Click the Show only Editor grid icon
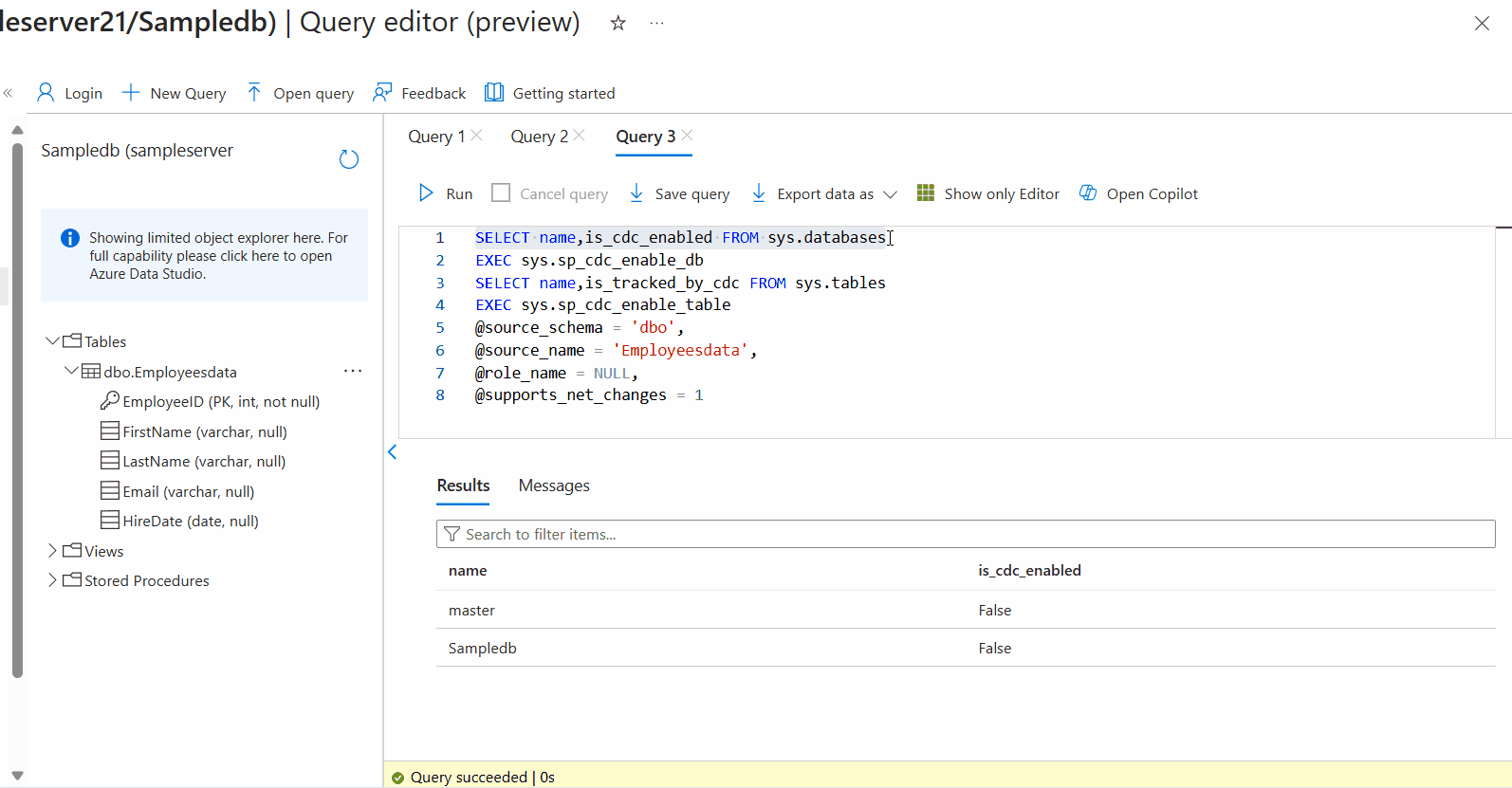The image size is (1512, 788). click(x=926, y=192)
